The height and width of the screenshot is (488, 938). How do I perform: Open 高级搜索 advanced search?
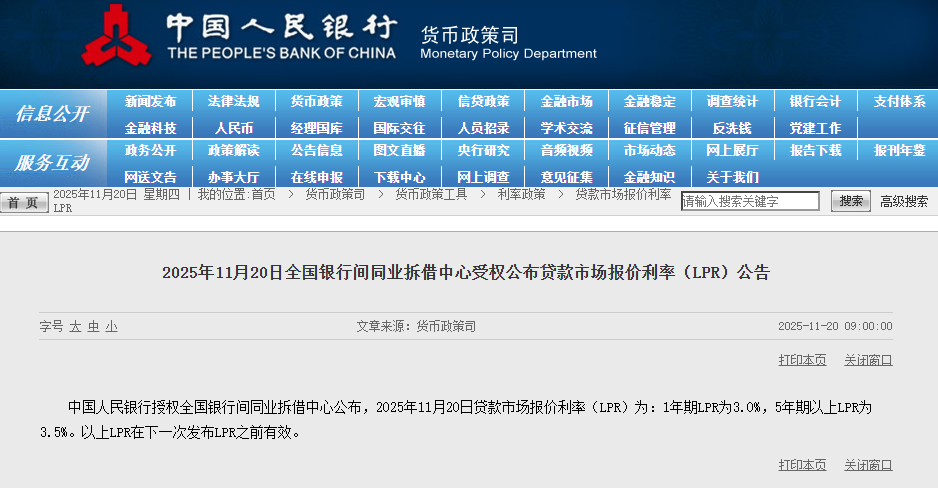click(904, 202)
